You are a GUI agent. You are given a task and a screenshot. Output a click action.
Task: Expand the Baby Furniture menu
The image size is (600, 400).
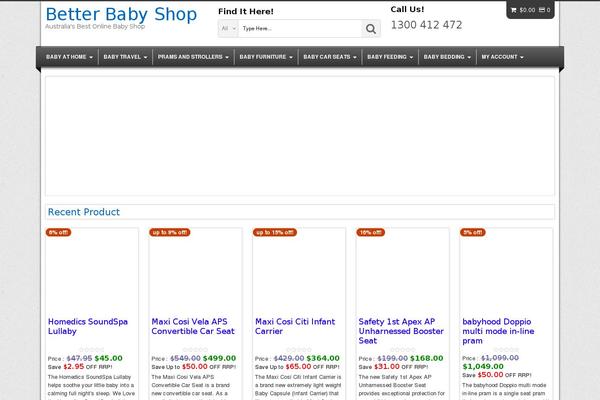tap(266, 57)
